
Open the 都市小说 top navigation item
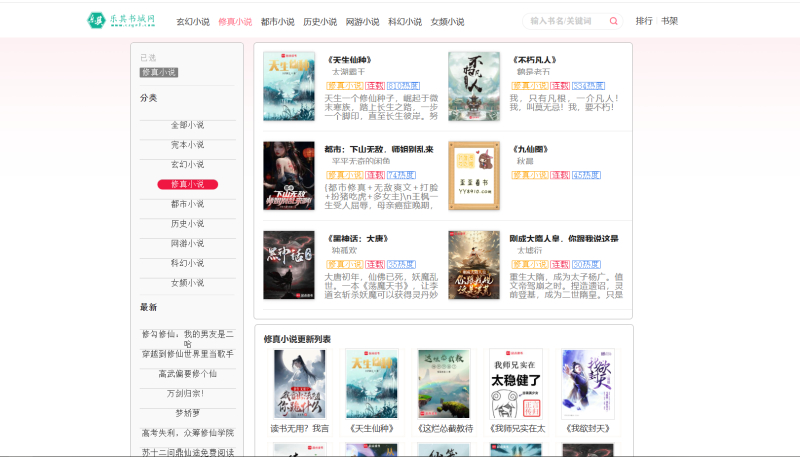[x=278, y=21]
